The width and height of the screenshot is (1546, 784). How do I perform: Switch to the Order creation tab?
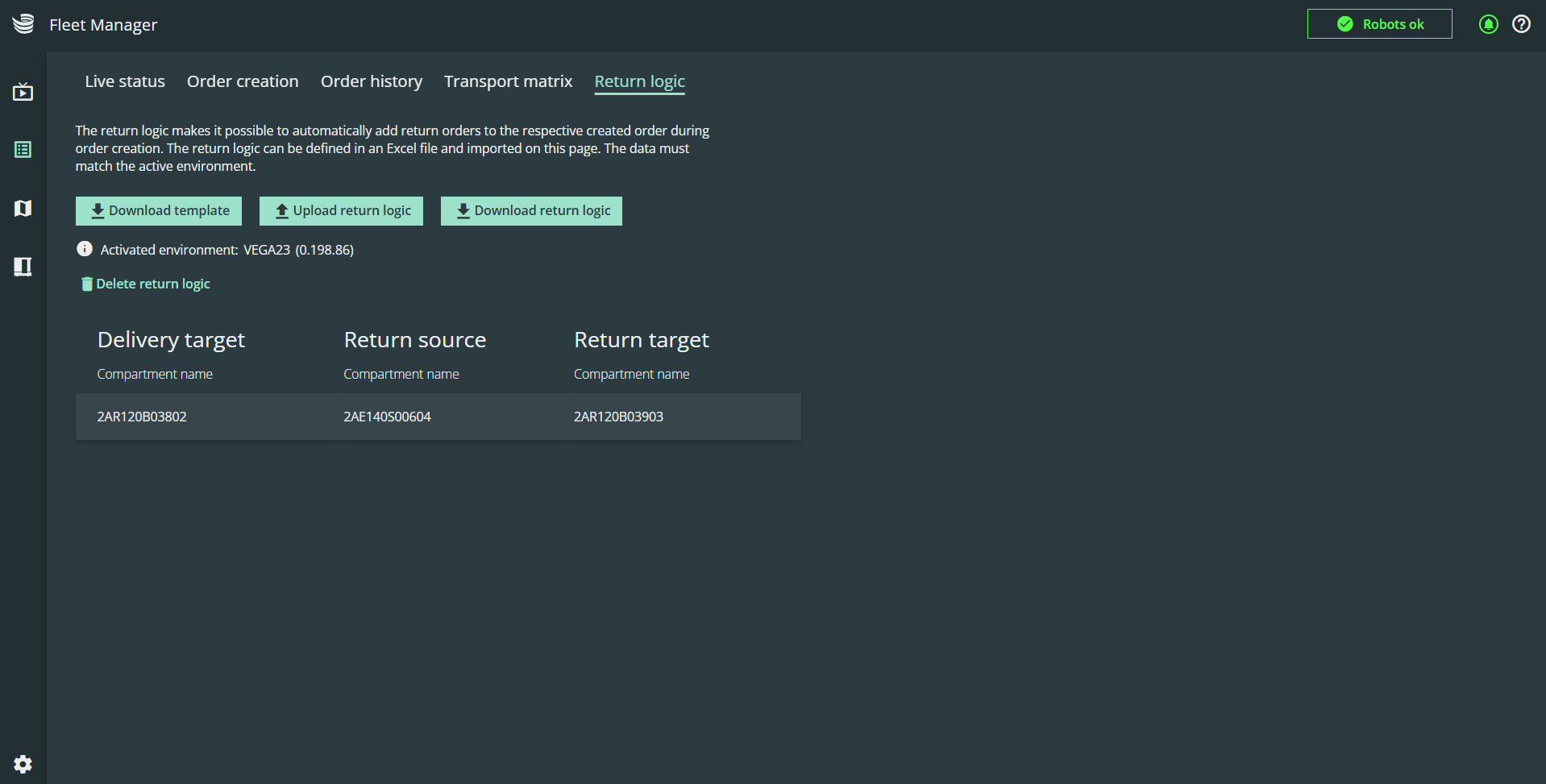(x=243, y=81)
